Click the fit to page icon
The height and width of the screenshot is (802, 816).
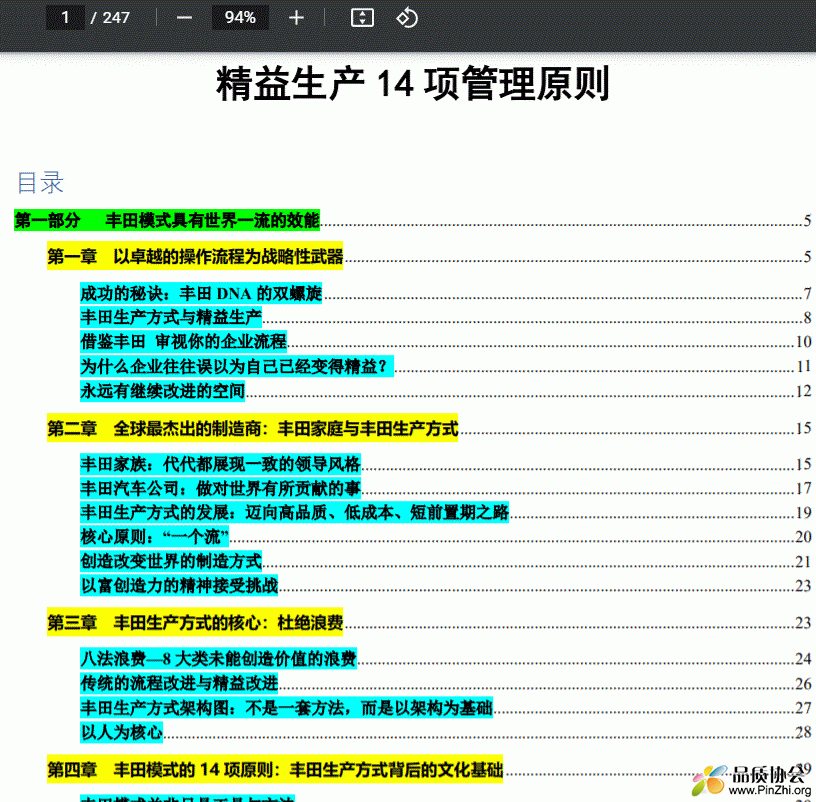click(x=362, y=18)
